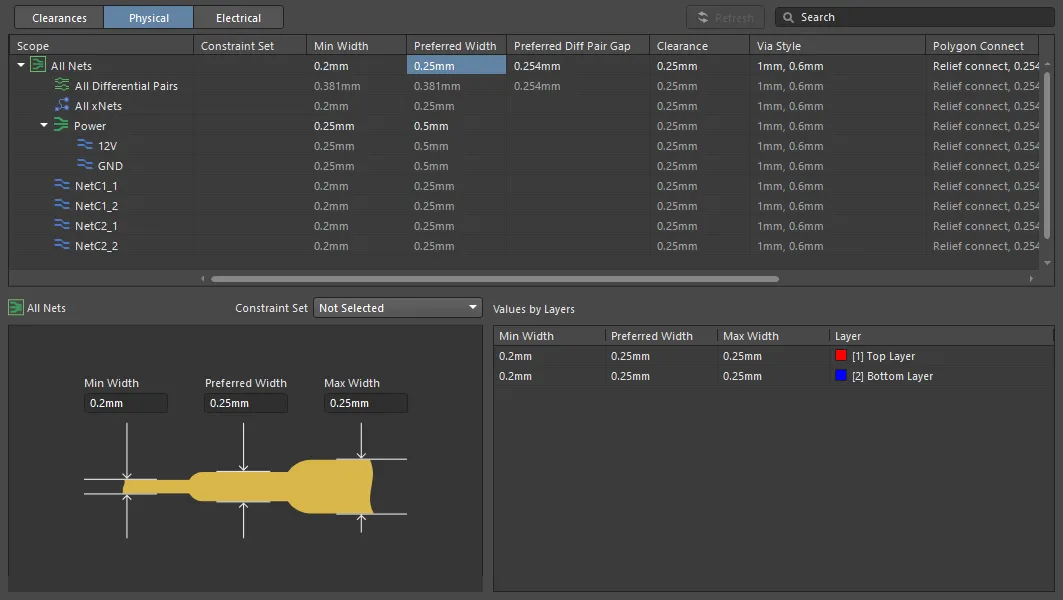Click the Min Width column header in the top table
Screen dimensions: 1063x600
point(356,45)
